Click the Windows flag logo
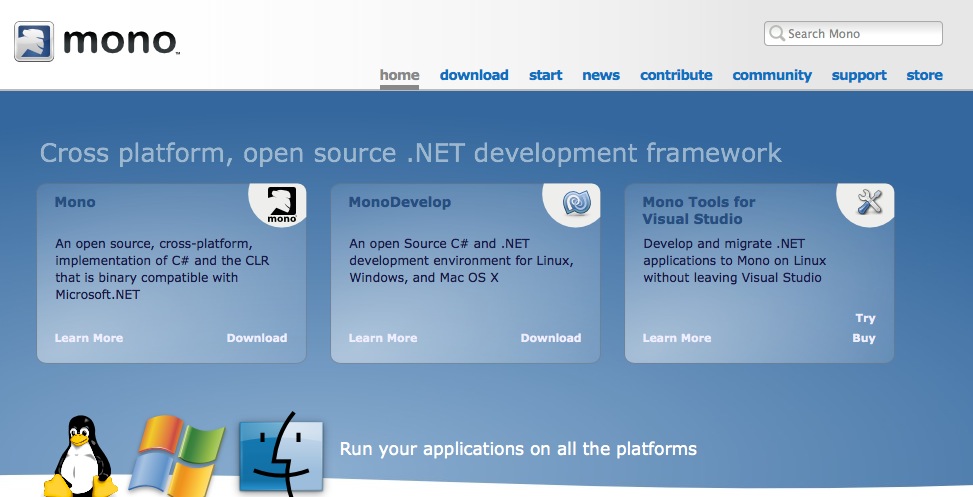 (177, 456)
